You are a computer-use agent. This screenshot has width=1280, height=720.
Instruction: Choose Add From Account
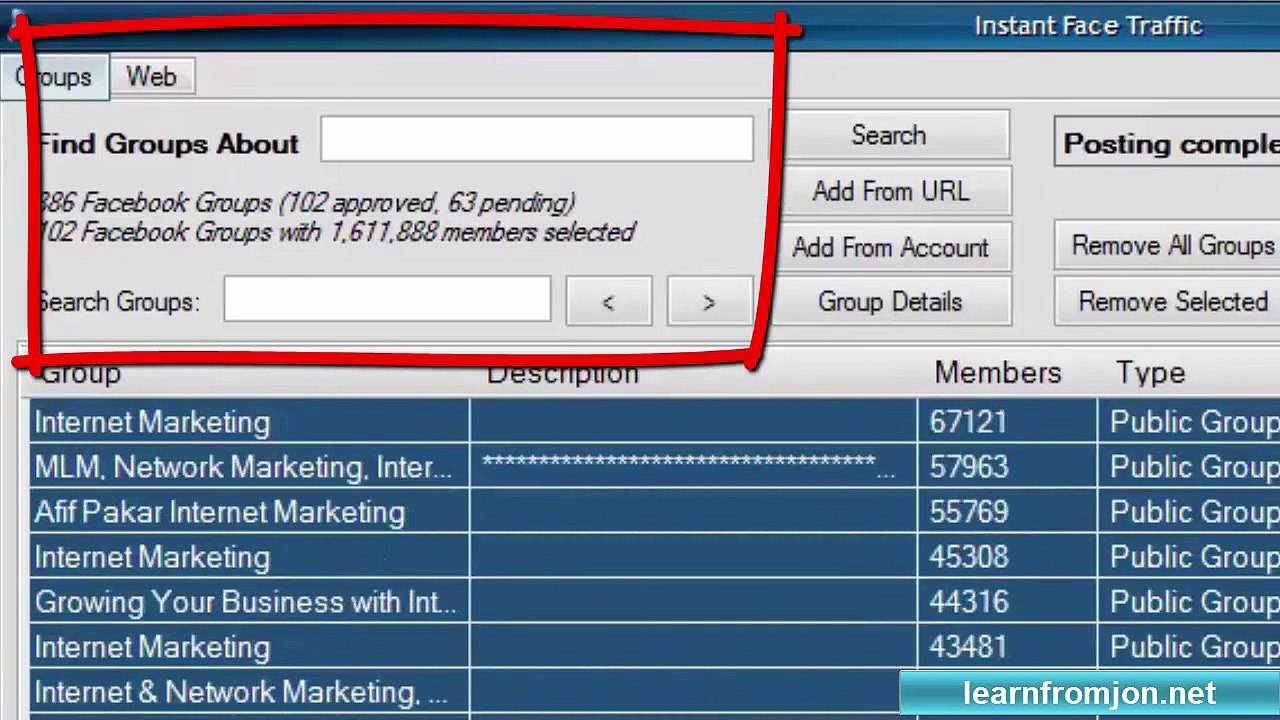(889, 247)
